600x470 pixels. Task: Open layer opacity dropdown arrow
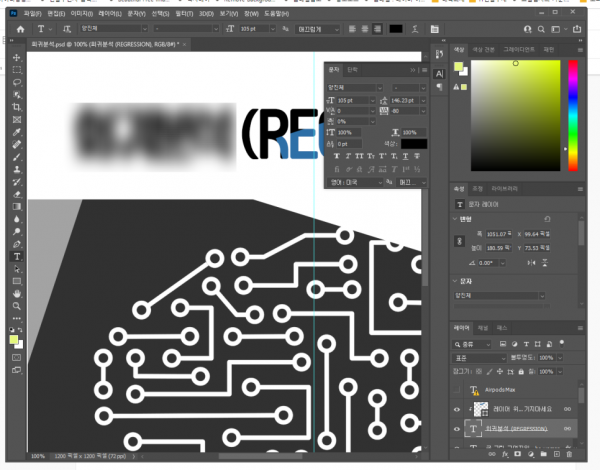[560, 358]
